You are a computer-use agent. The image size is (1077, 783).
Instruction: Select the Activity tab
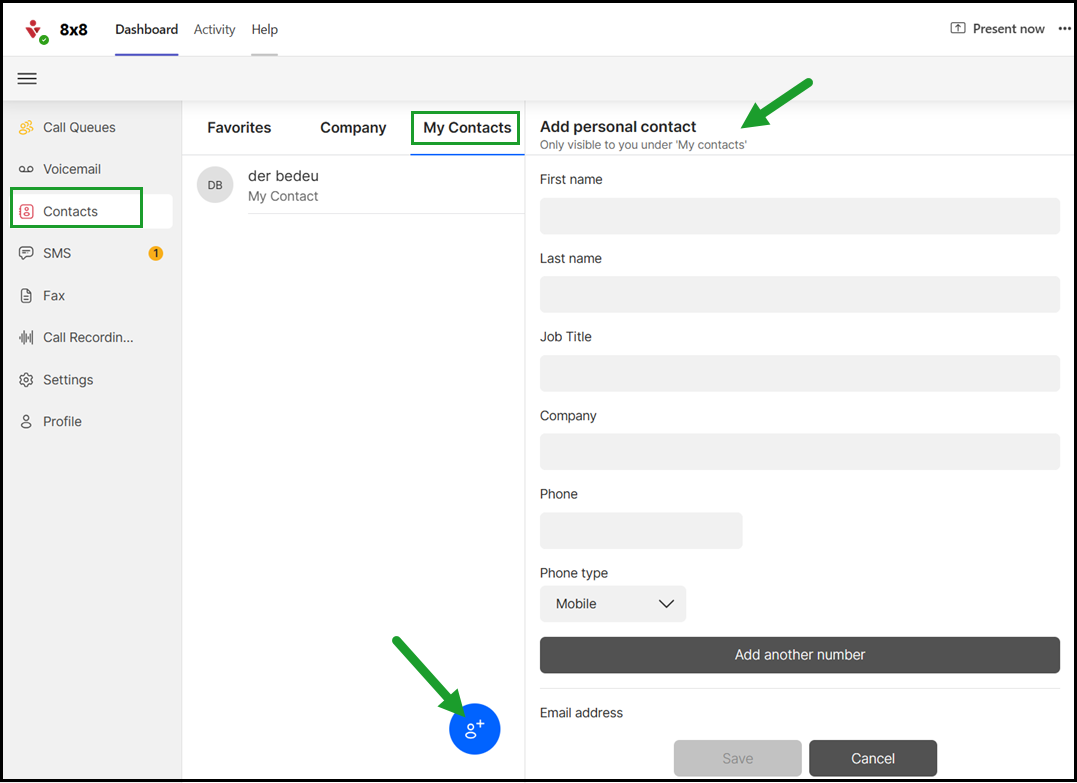[x=214, y=30]
